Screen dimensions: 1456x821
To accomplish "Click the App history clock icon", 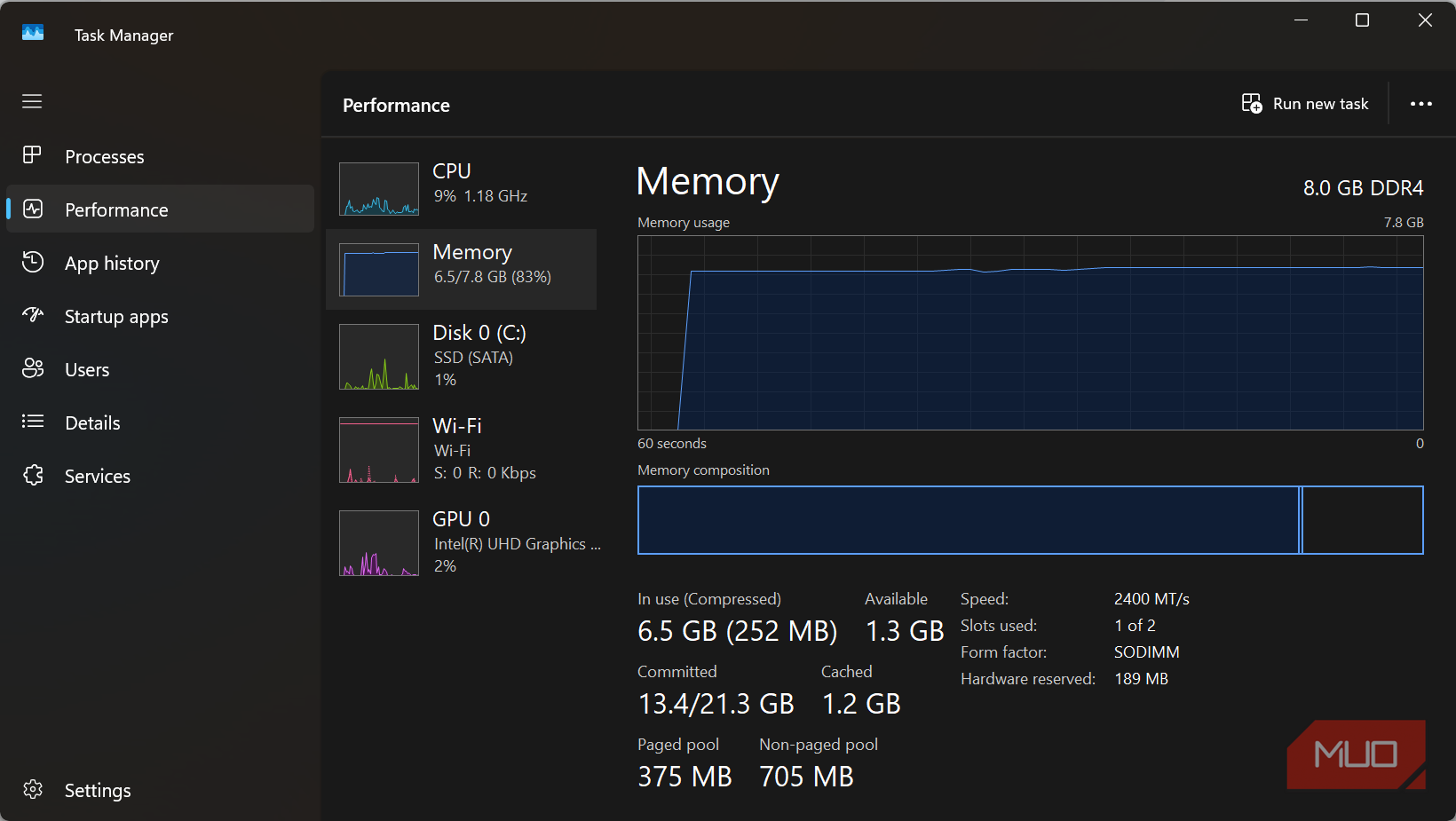I will (33, 262).
